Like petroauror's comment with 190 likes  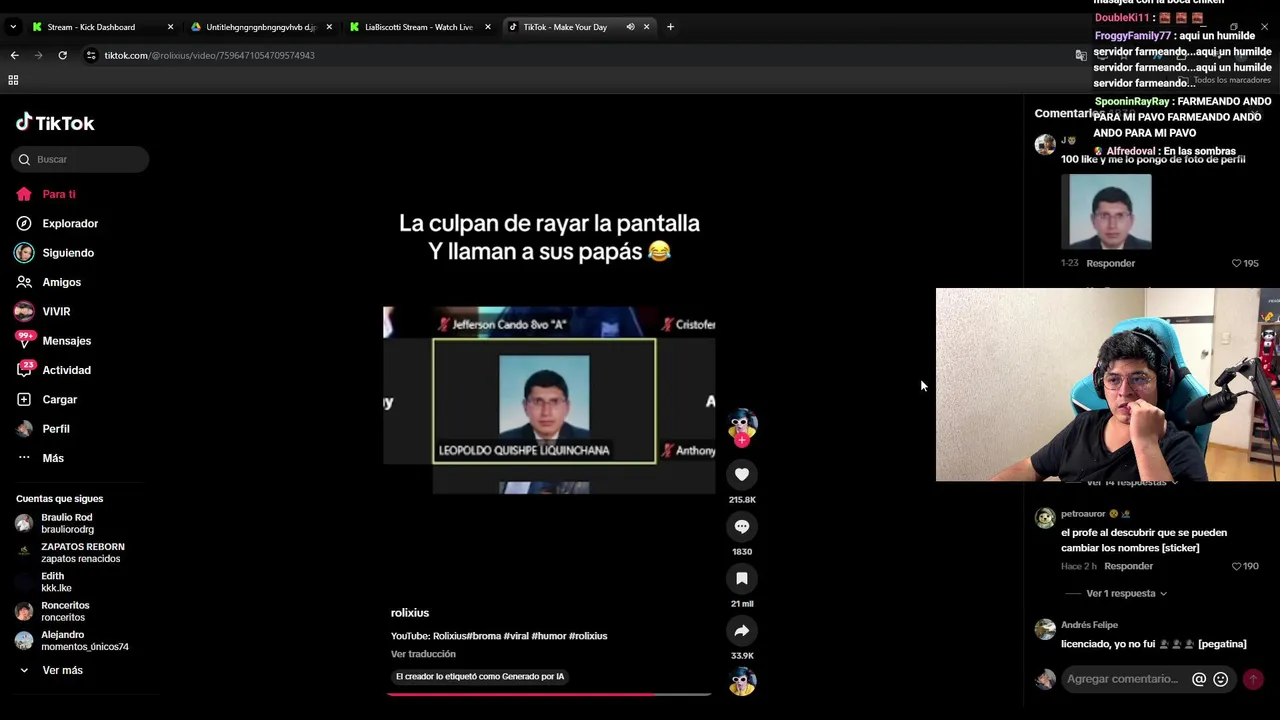(1237, 566)
